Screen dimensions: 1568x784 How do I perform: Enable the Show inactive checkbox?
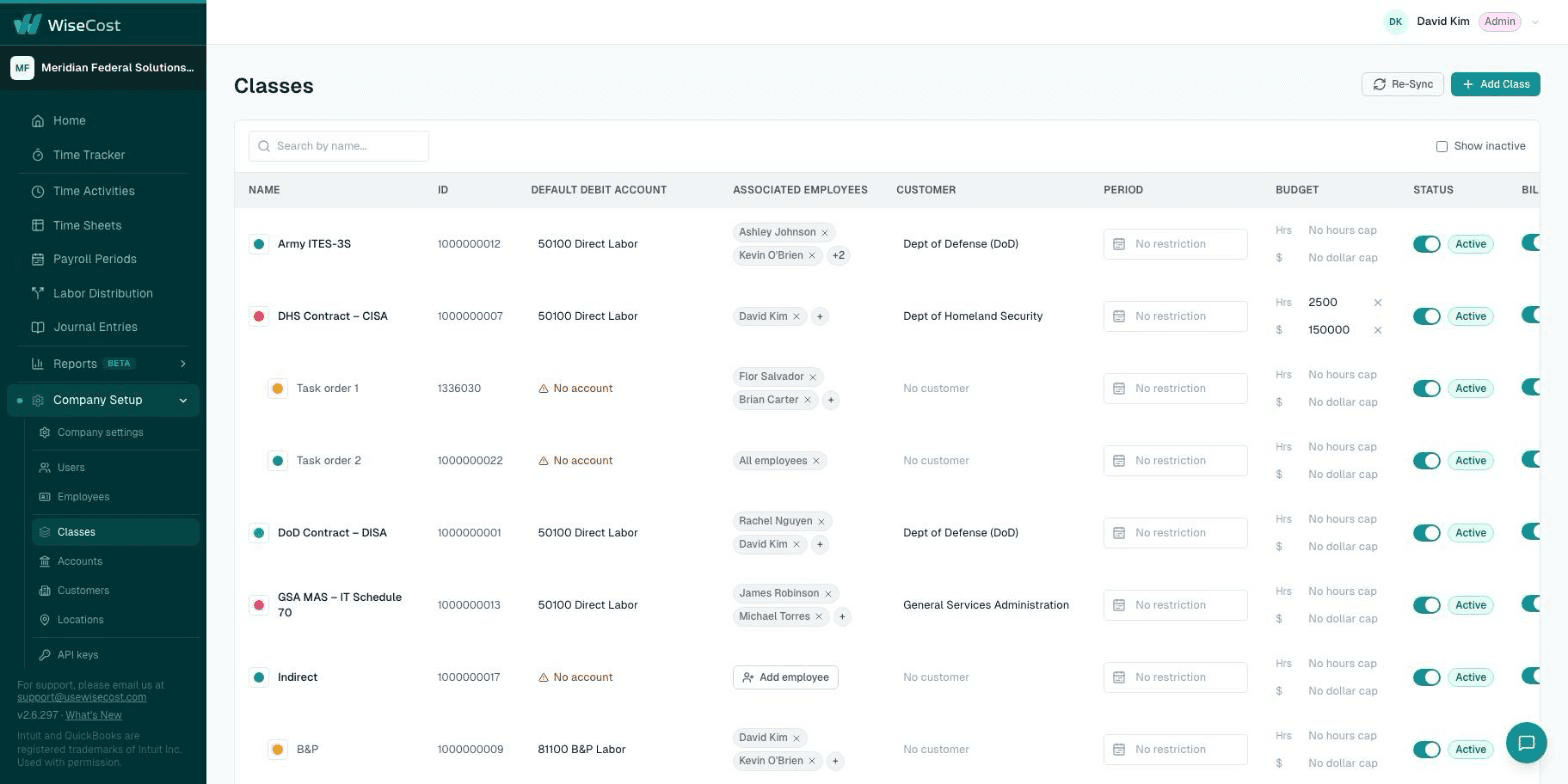click(x=1442, y=147)
